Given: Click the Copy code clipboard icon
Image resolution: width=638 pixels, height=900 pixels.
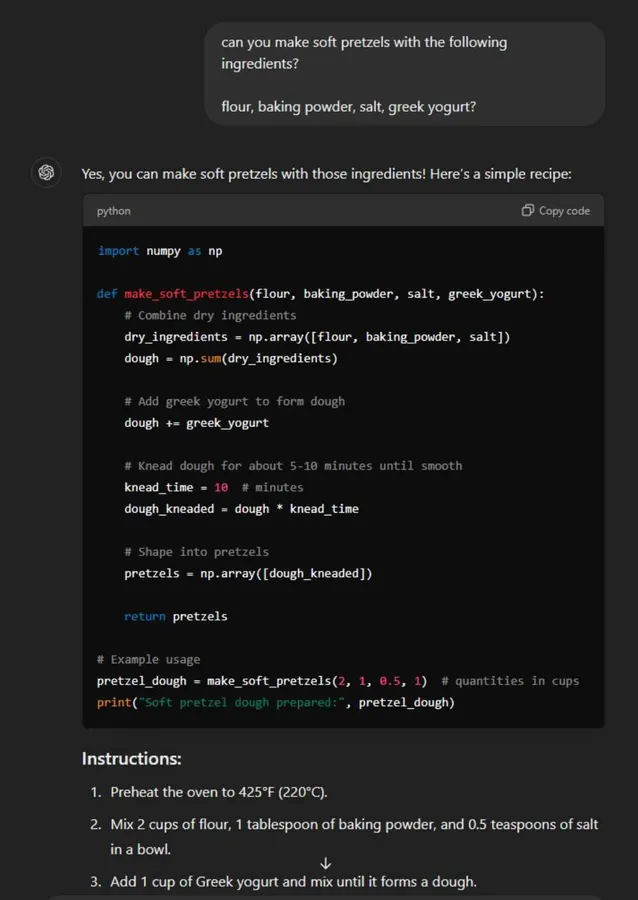Looking at the screenshot, I should [527, 211].
